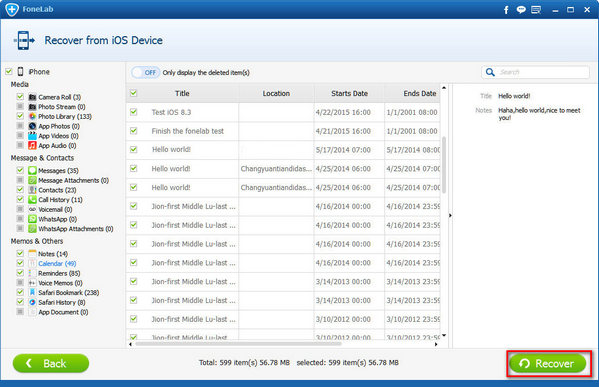Click the iPhone device icon
599x387 pixels.
21,71
